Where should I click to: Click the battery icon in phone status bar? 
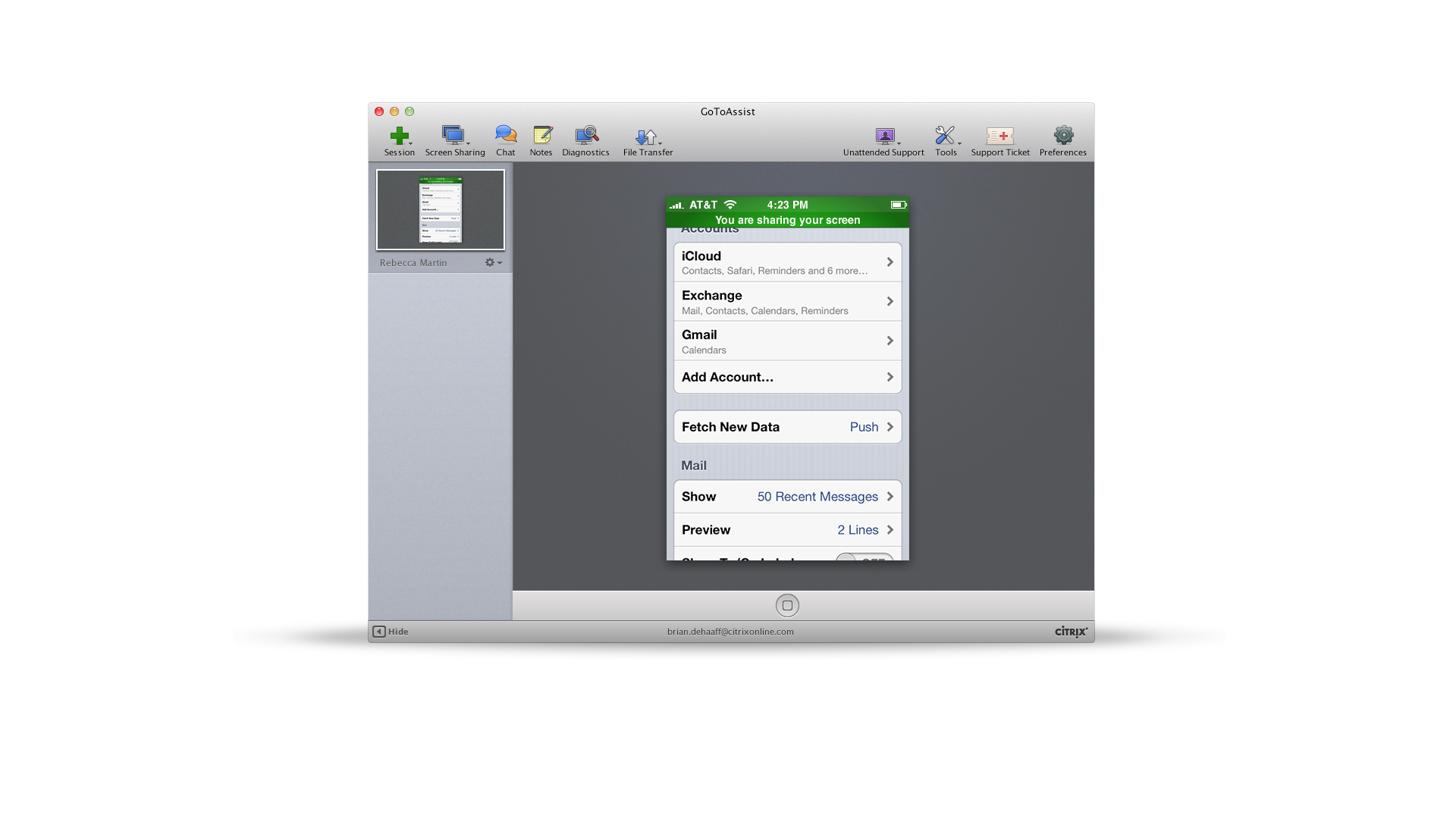(899, 205)
